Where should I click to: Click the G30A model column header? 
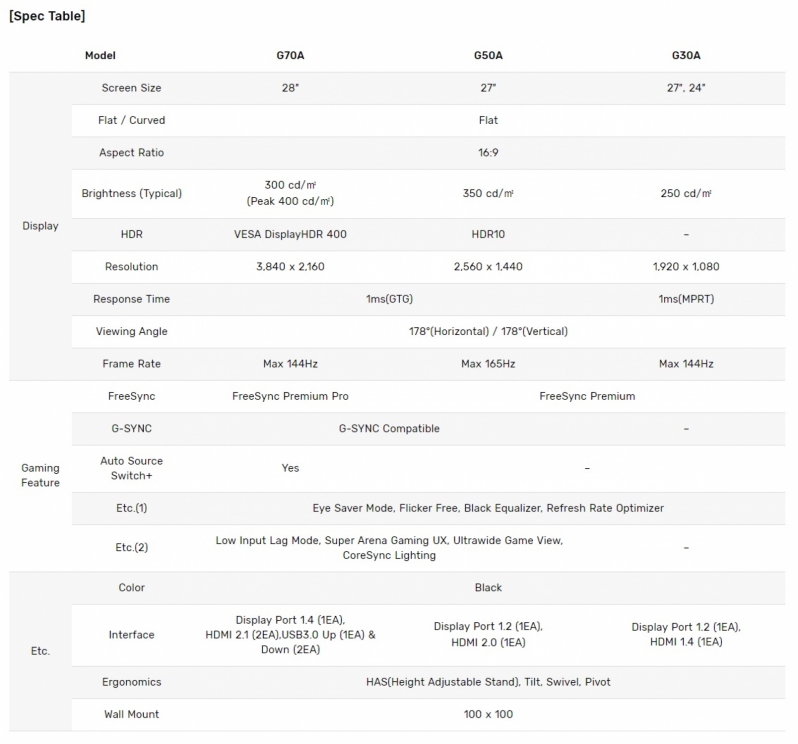(x=686, y=55)
